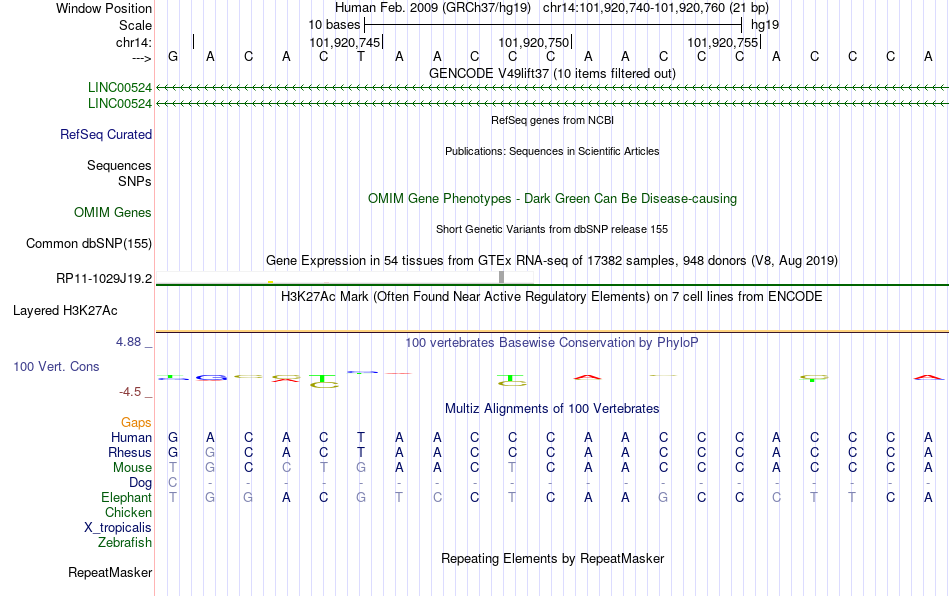The height and width of the screenshot is (596, 950).
Task: Select the Mouse alignment row label
Action: click(x=132, y=468)
